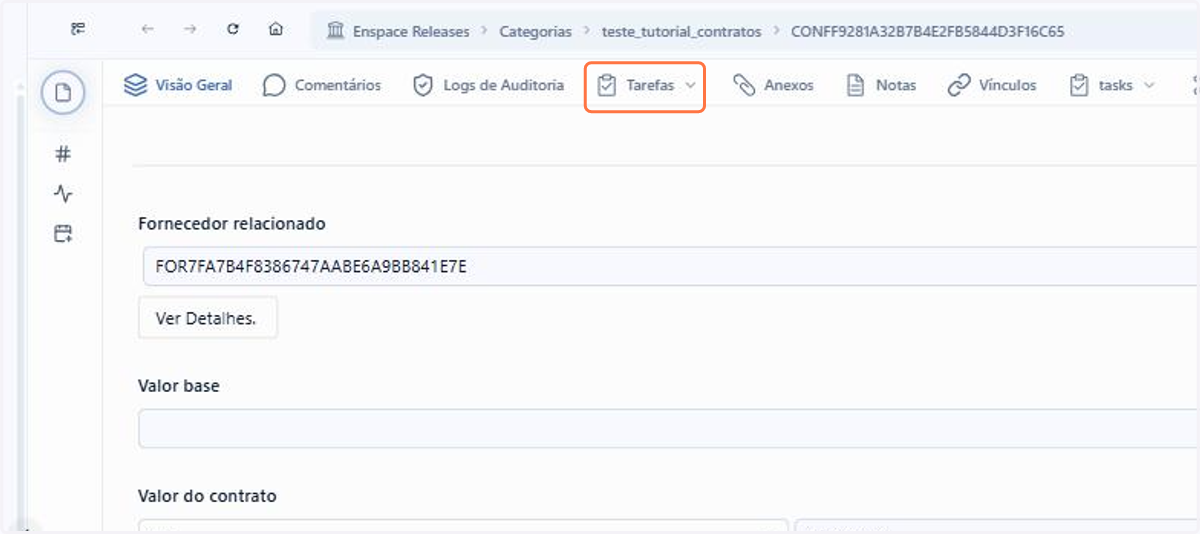This screenshot has width=1200, height=534.
Task: Open the tree menu icon at top left
Action: (78, 30)
